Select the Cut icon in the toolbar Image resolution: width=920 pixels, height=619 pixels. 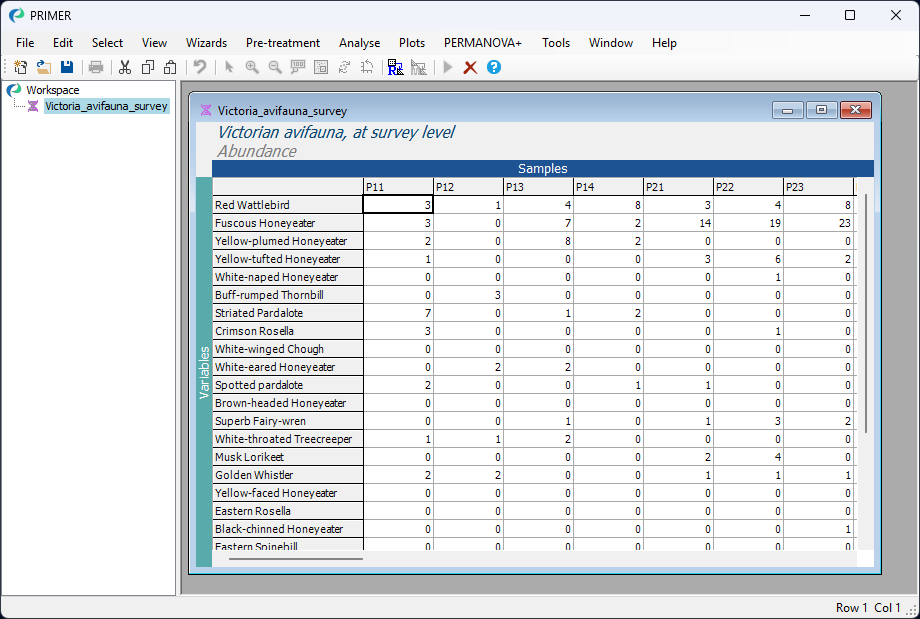click(123, 67)
